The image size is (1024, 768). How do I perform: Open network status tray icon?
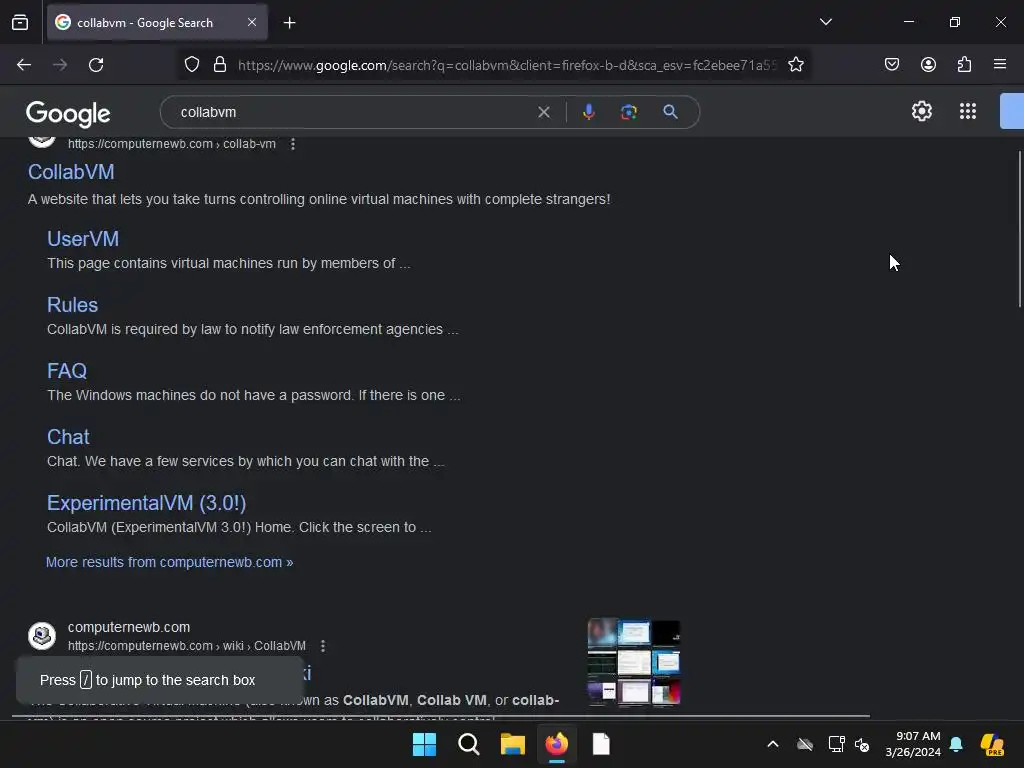coord(836,744)
